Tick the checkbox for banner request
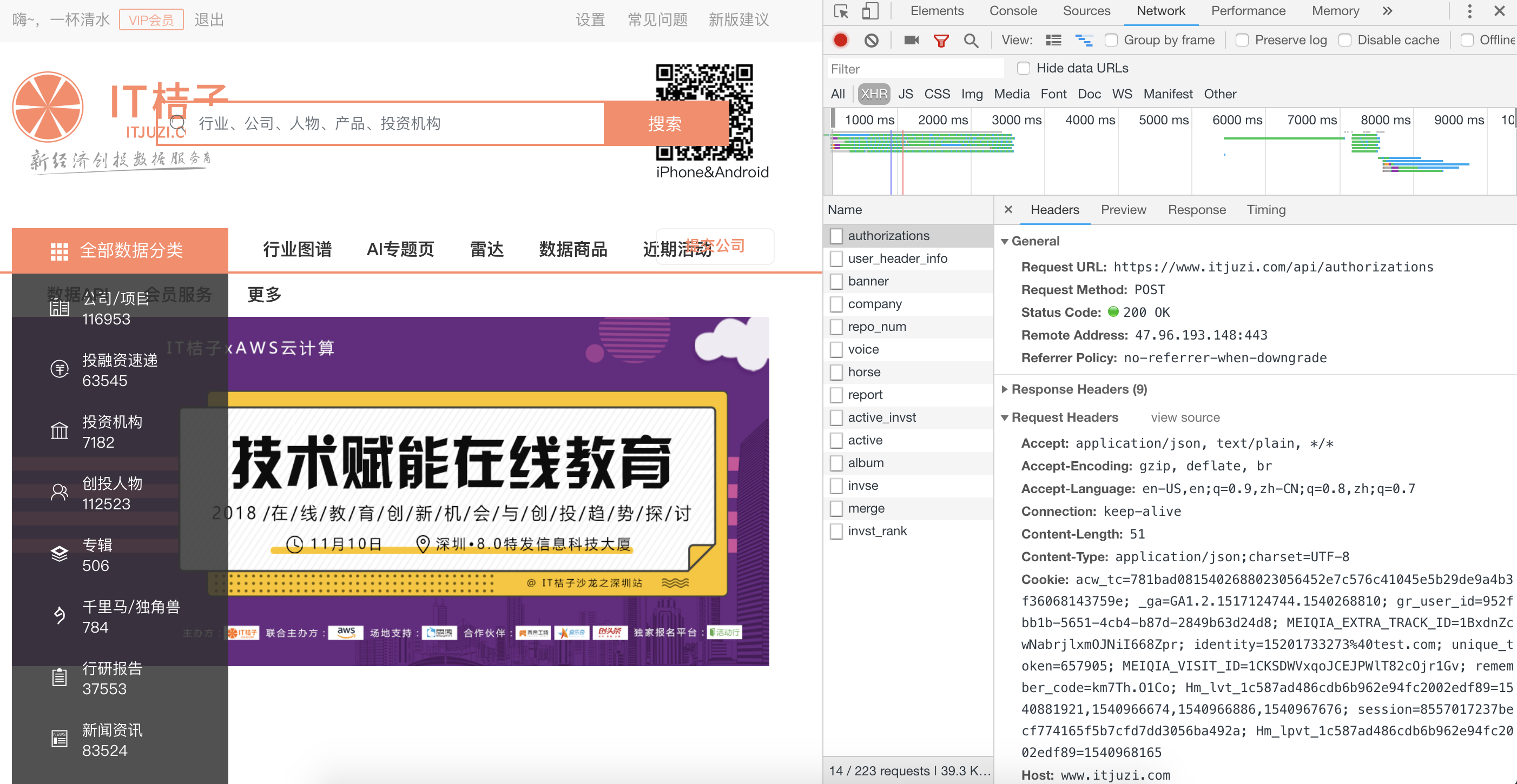The image size is (1517, 784). 836,281
